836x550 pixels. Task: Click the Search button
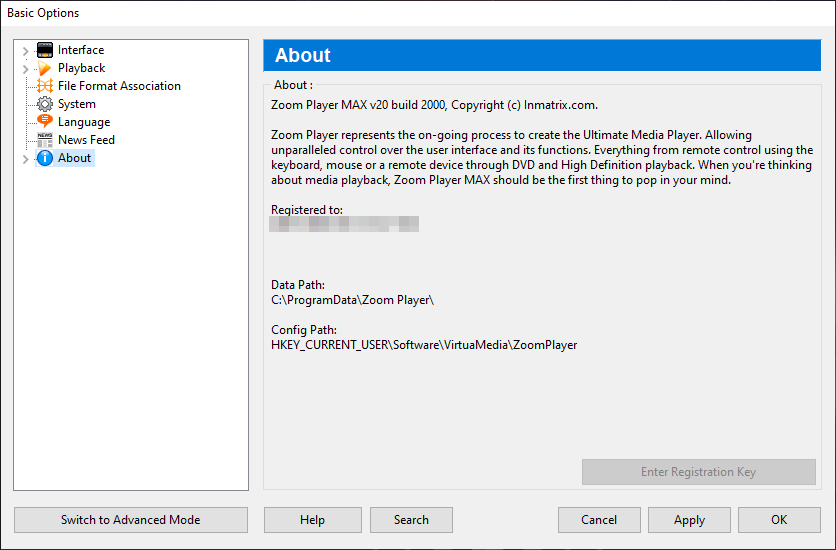[x=411, y=520]
